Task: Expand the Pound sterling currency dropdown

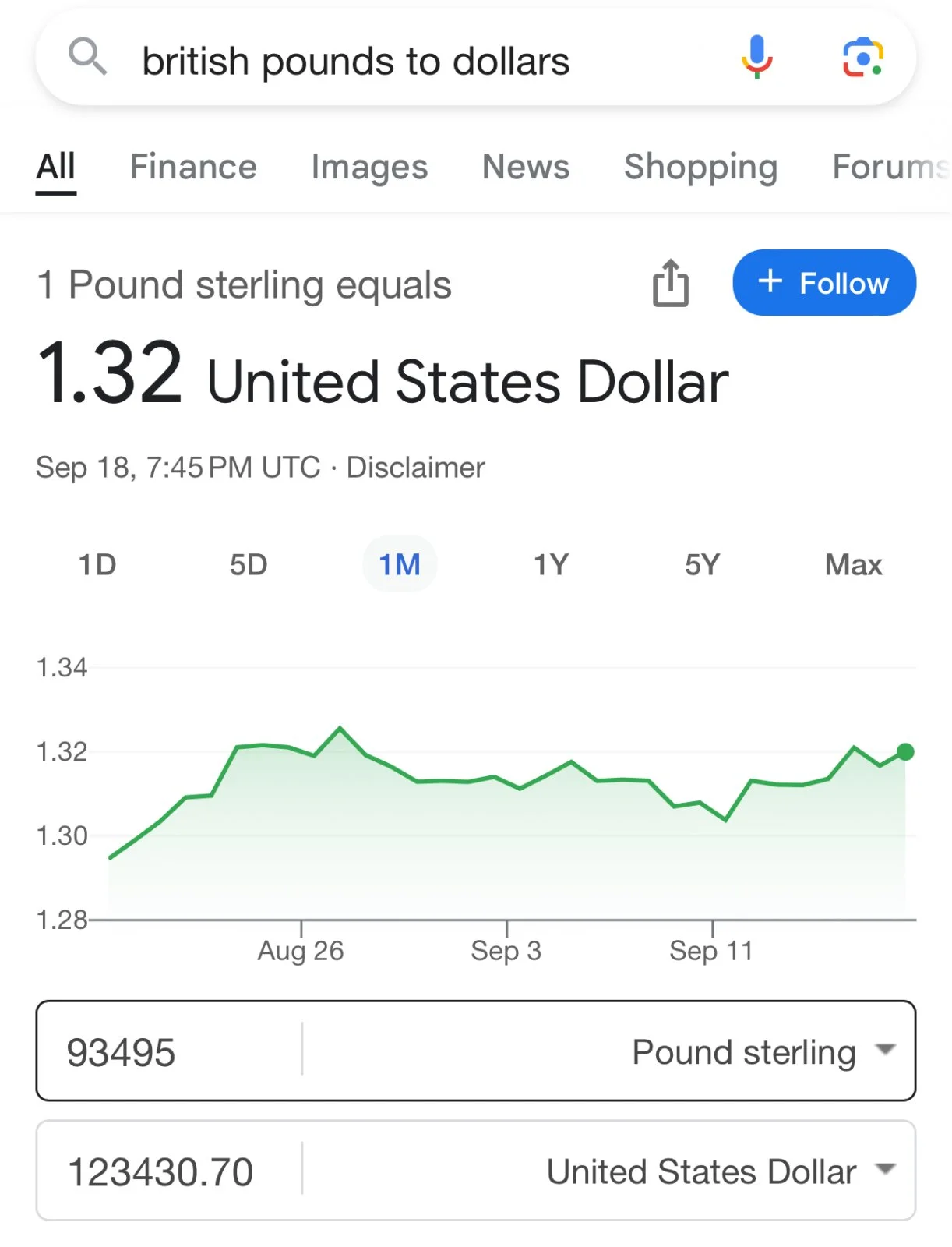Action: [763, 1051]
